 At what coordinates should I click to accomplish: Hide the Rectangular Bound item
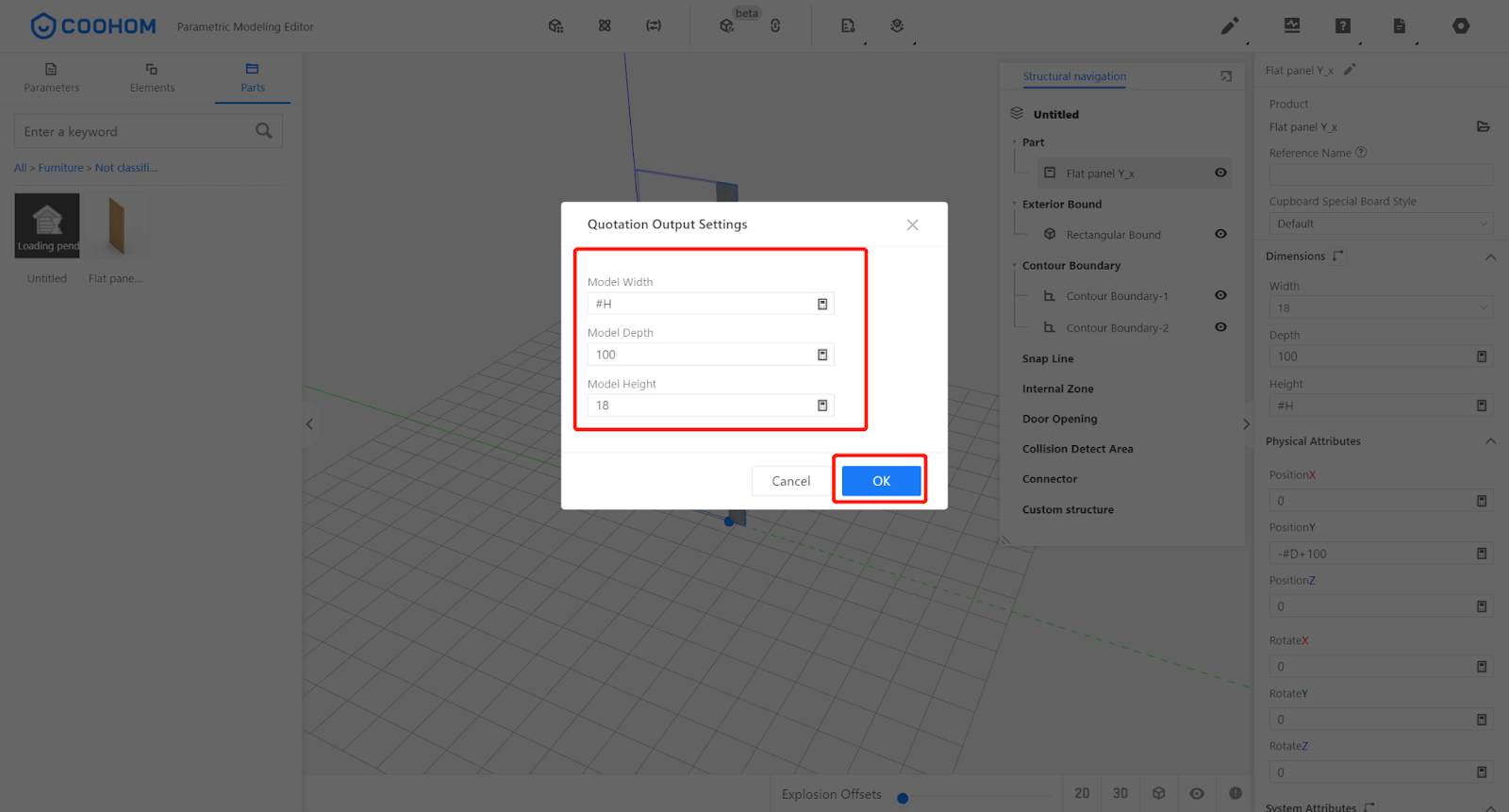pos(1220,234)
